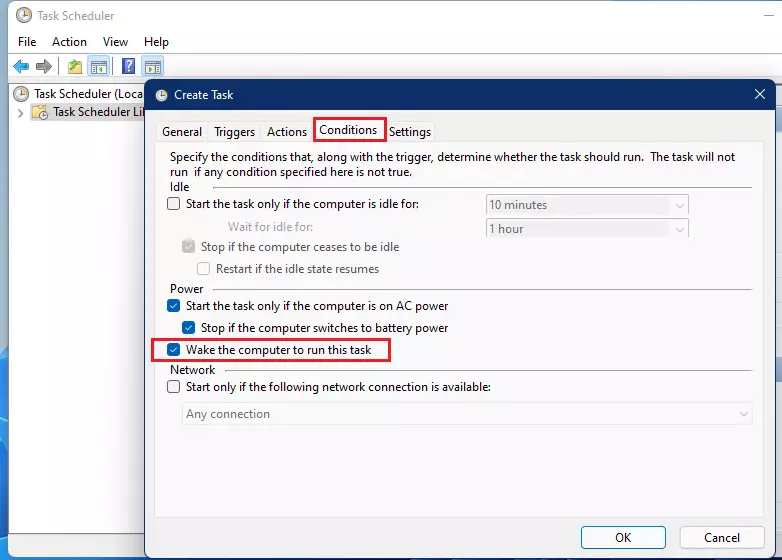Image resolution: width=782 pixels, height=560 pixels.
Task: Click the Create Task dialog clock icon
Action: coord(162,95)
